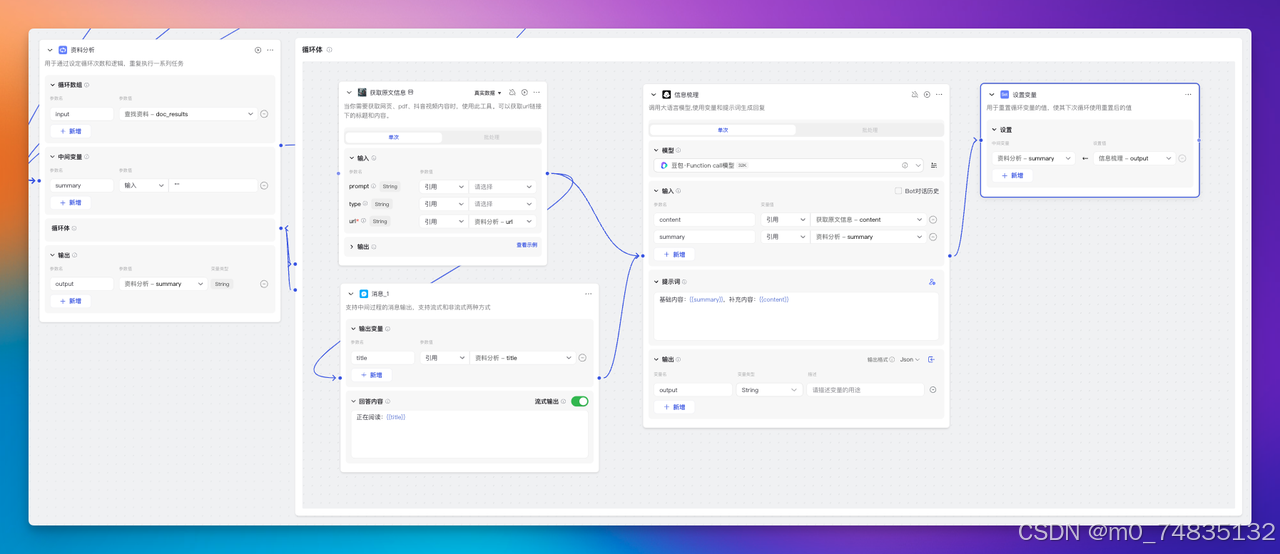
Task: Open the 获取原文信息 – content value dropdown
Action: point(868,219)
